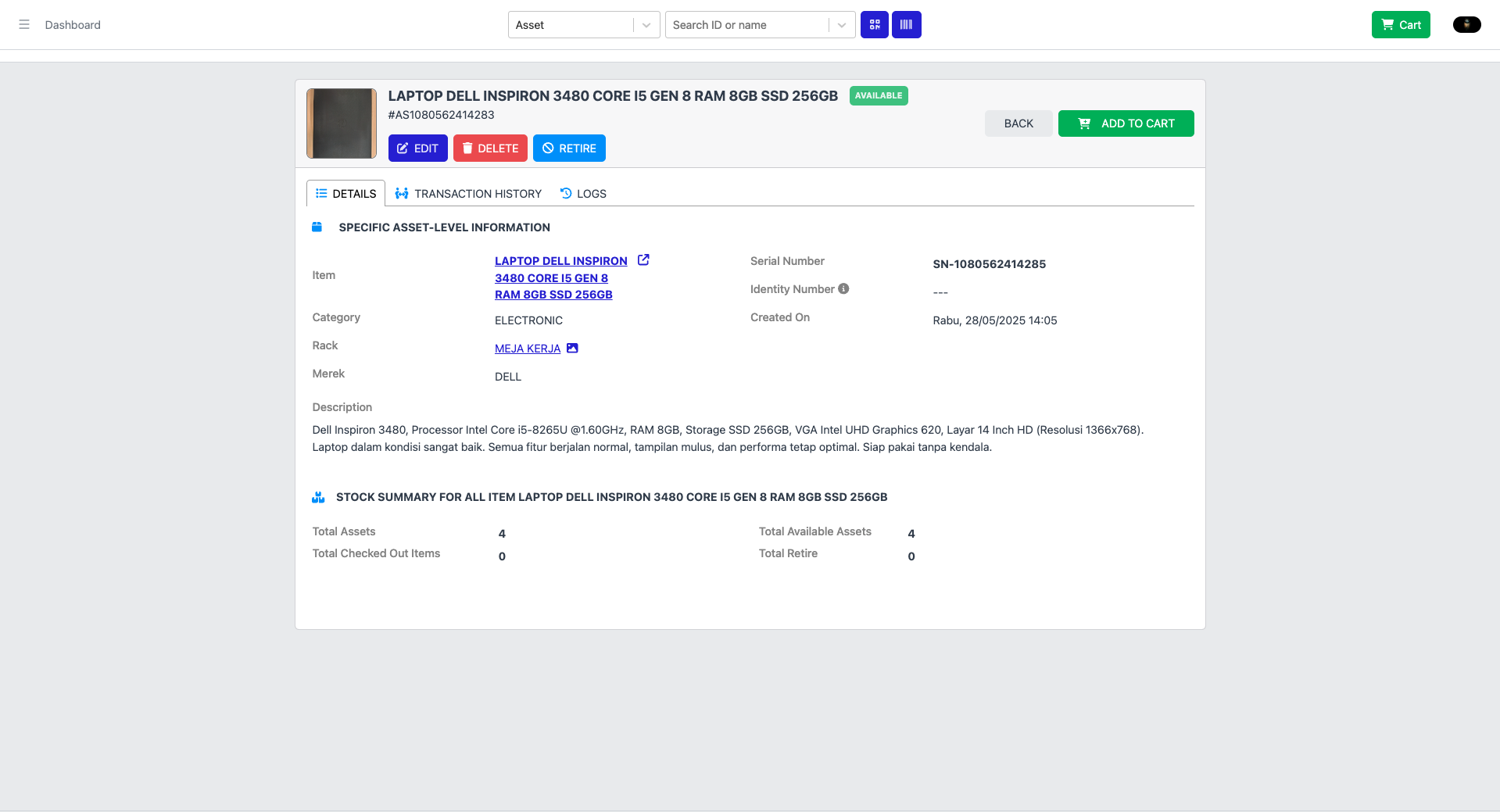Open item link external icon

click(x=643, y=260)
